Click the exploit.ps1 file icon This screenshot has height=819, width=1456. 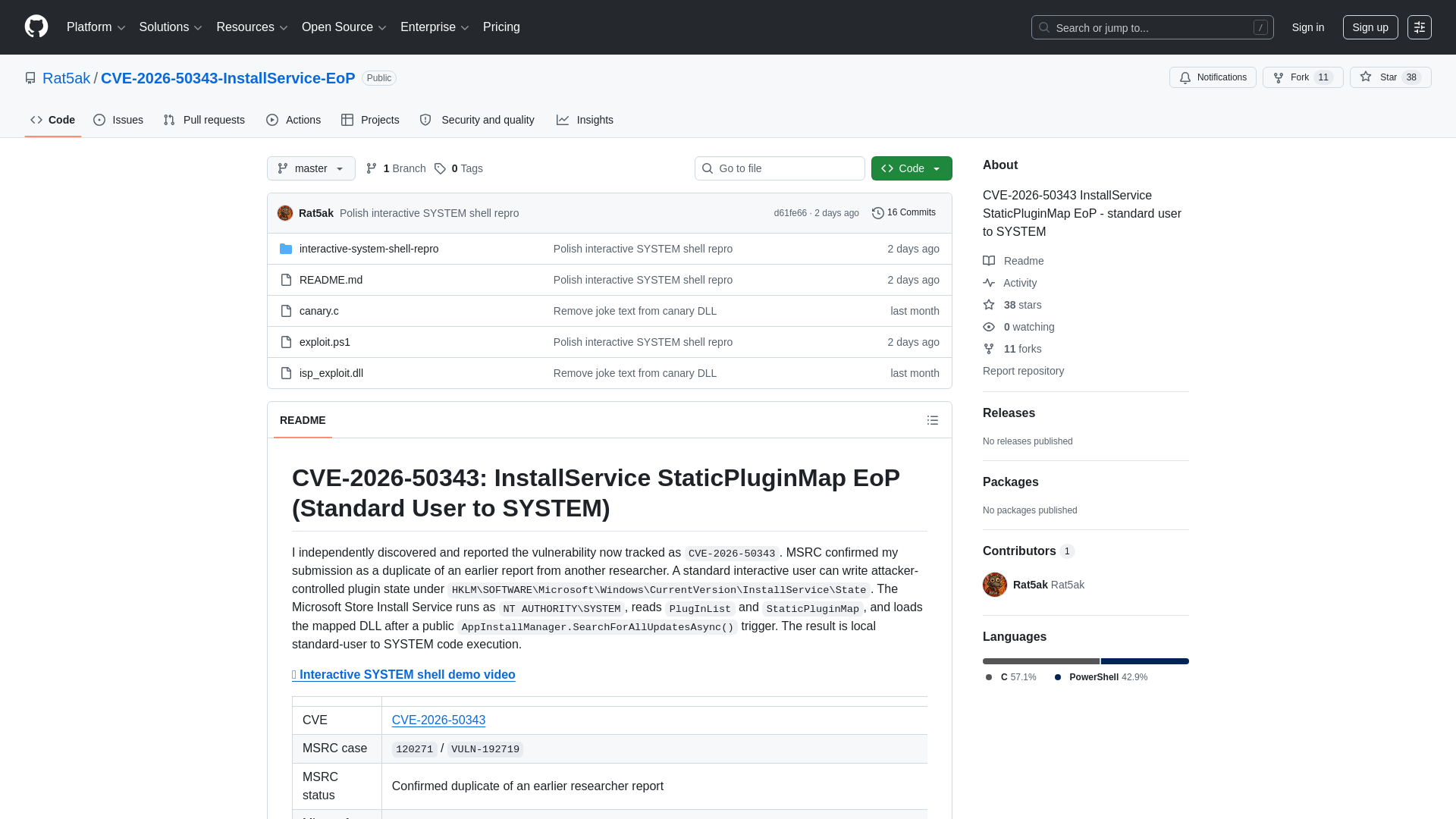pos(286,342)
